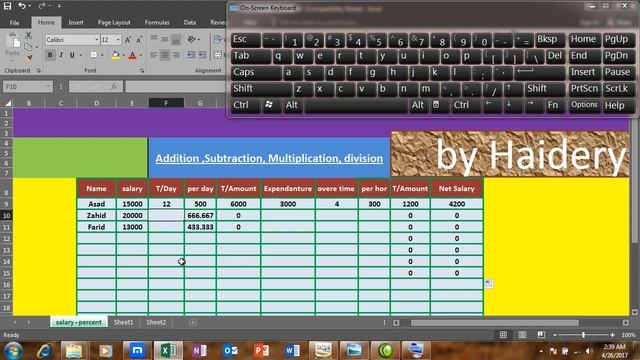Image resolution: width=640 pixels, height=360 pixels.
Task: Switch to the Formulas tab
Action: (x=157, y=22)
